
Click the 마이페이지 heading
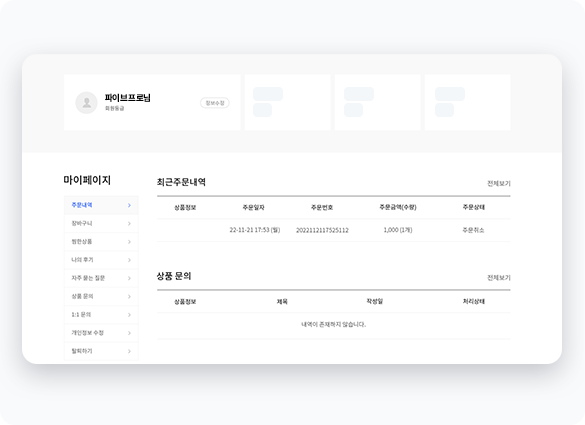[x=87, y=180]
